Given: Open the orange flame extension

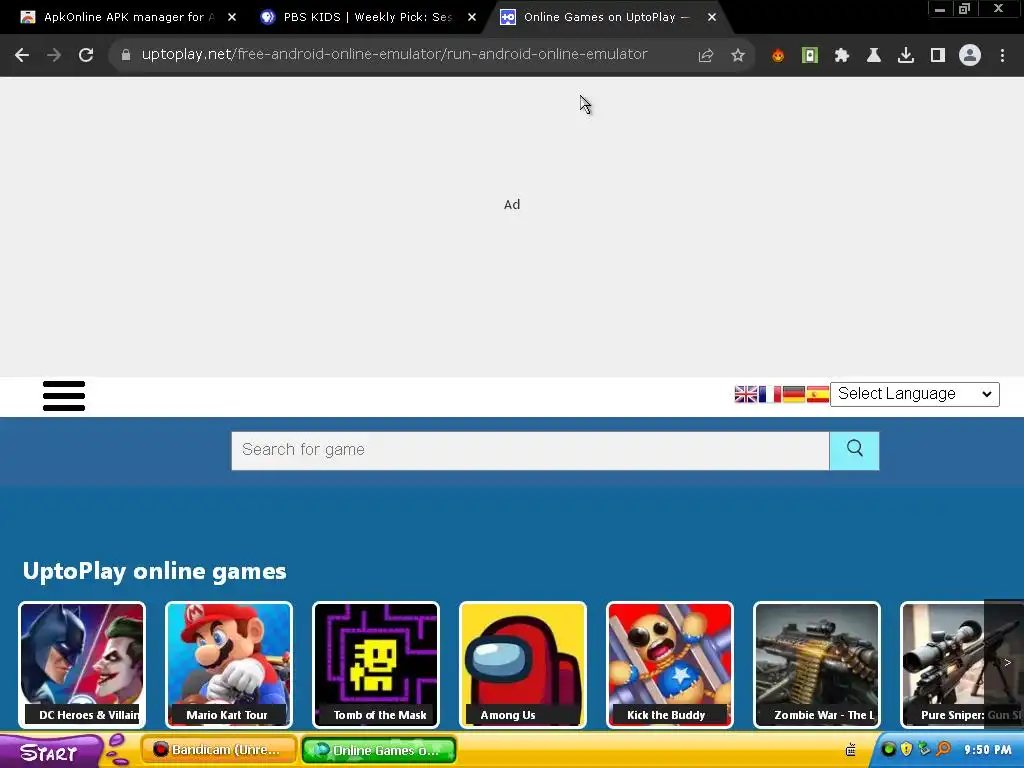Looking at the screenshot, I should pyautogui.click(x=777, y=56).
